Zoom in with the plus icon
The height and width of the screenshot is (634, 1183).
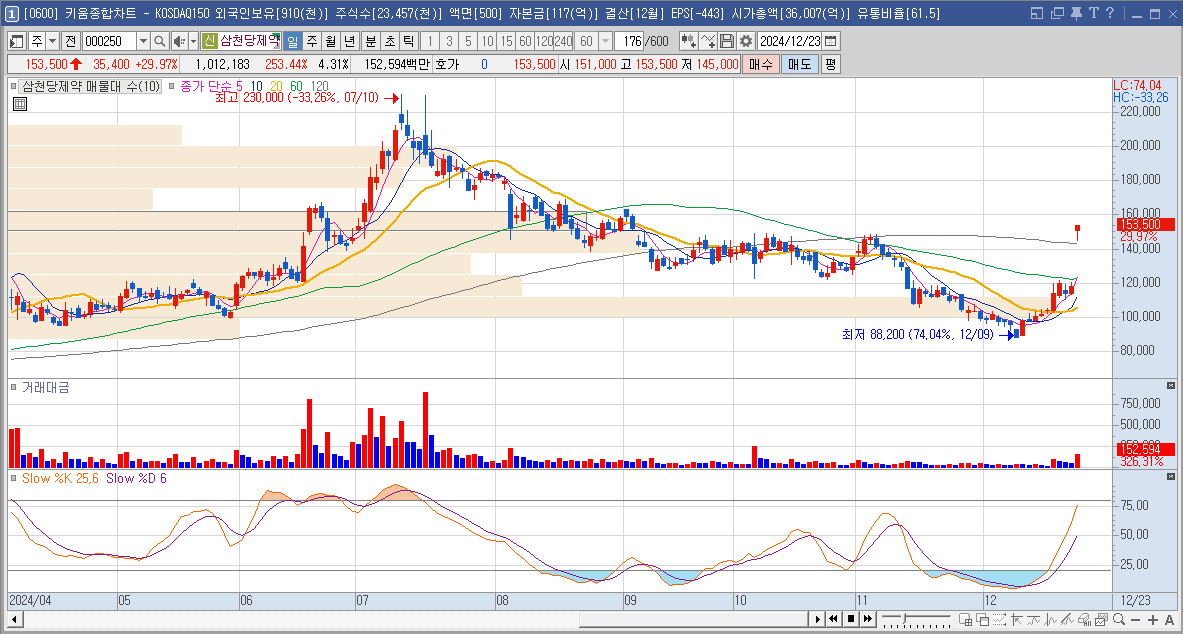tap(1152, 620)
